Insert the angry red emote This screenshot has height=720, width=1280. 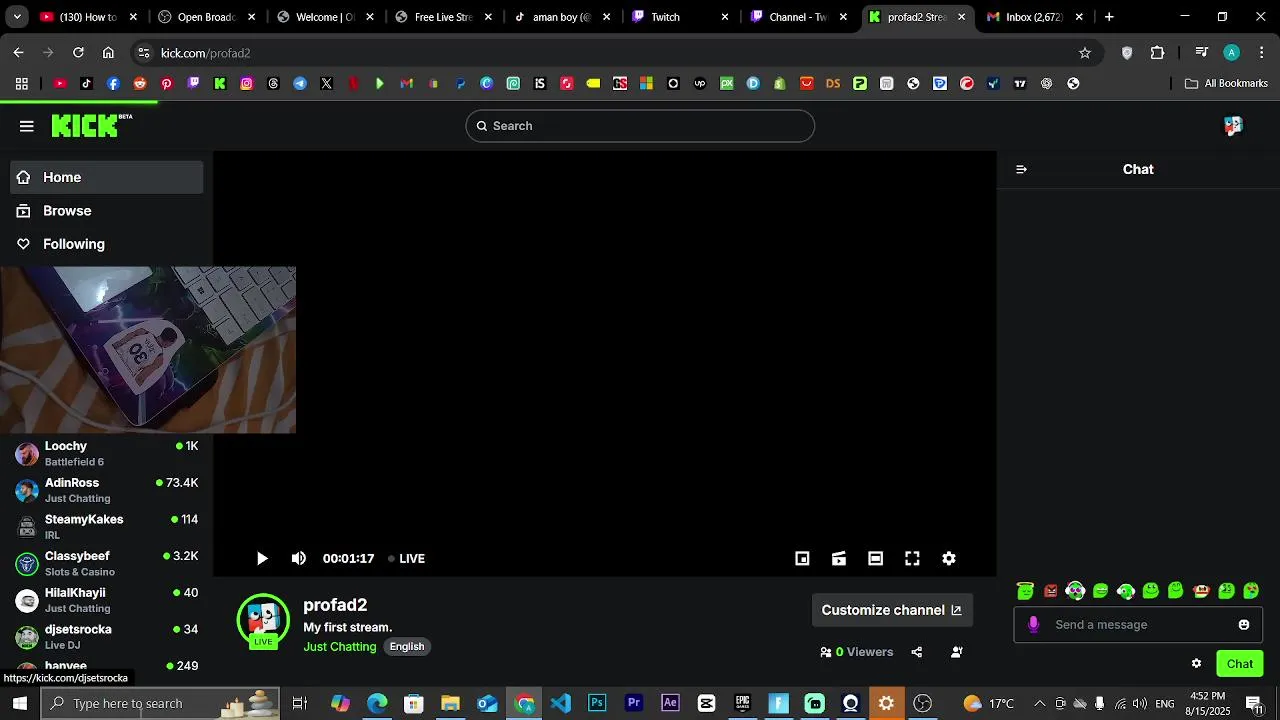coord(1050,591)
